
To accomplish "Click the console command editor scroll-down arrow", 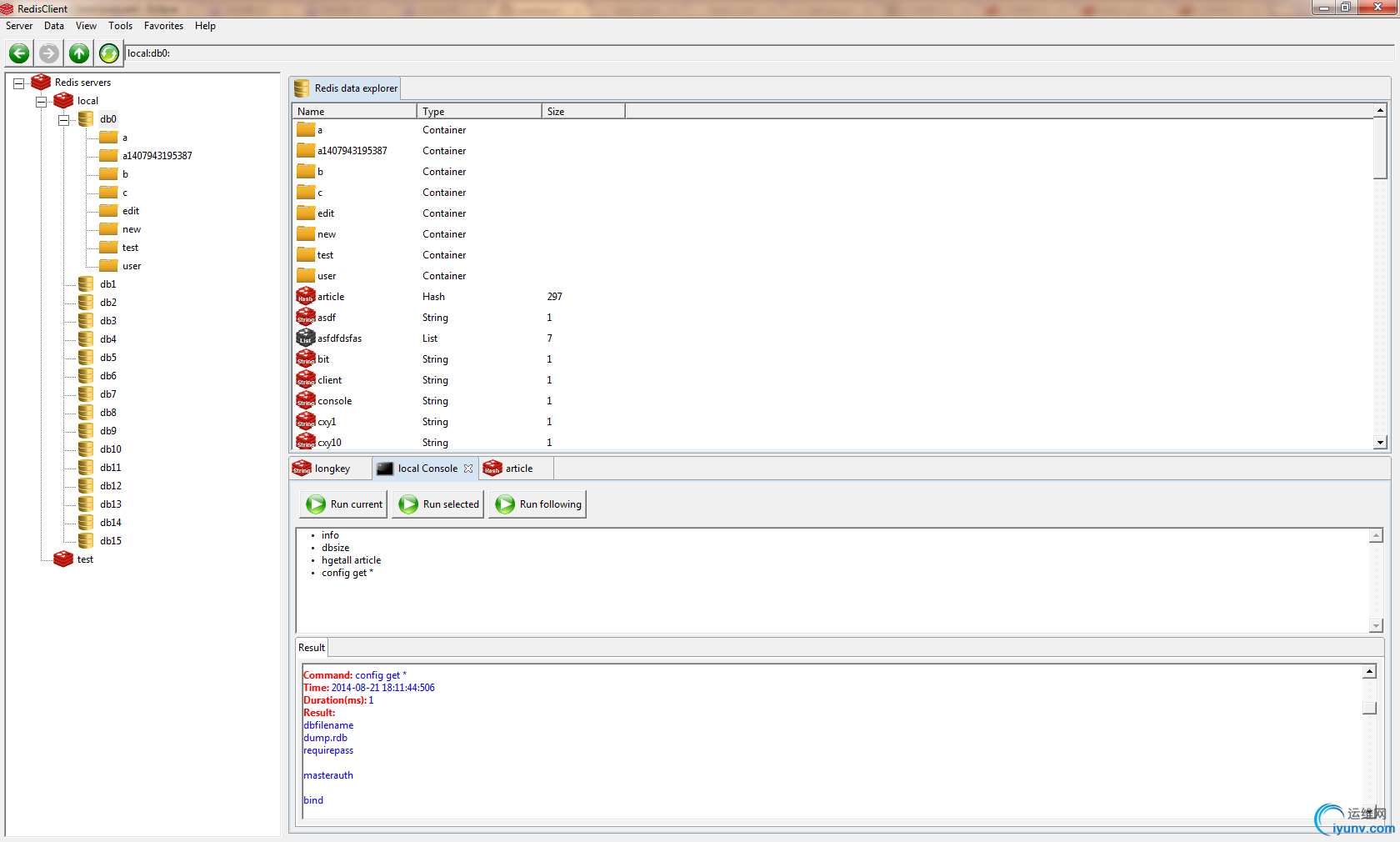I will pyautogui.click(x=1377, y=626).
